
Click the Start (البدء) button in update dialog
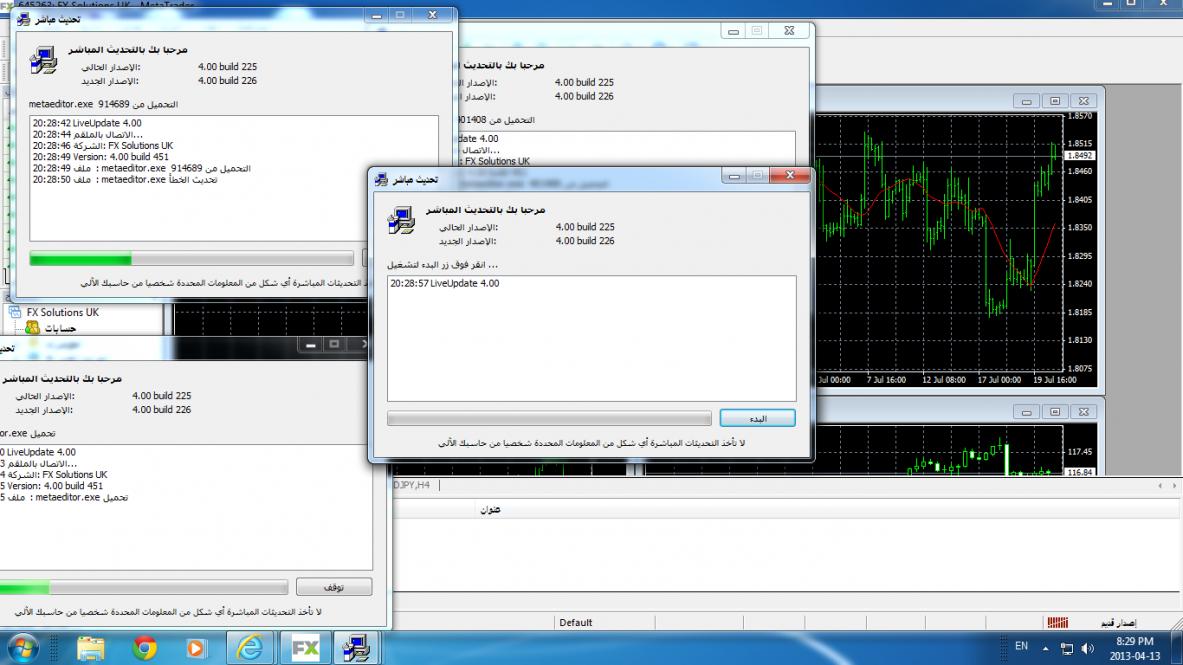757,418
